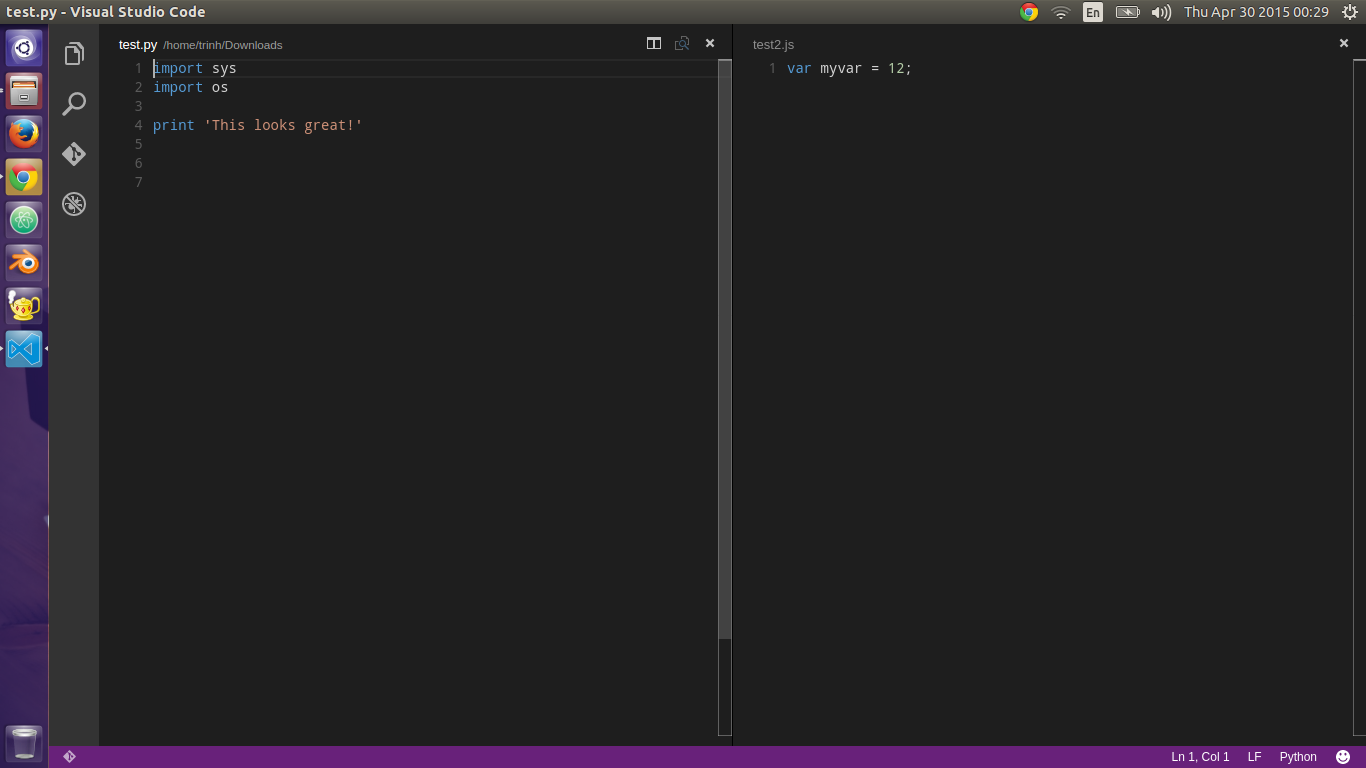Image resolution: width=1366 pixels, height=768 pixels.
Task: Click Ln 1, Col 1 position indicator
Action: tap(1200, 757)
